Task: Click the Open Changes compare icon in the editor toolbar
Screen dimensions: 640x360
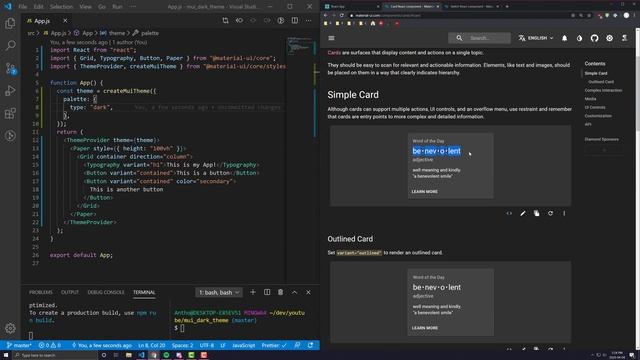Action: 225,20
